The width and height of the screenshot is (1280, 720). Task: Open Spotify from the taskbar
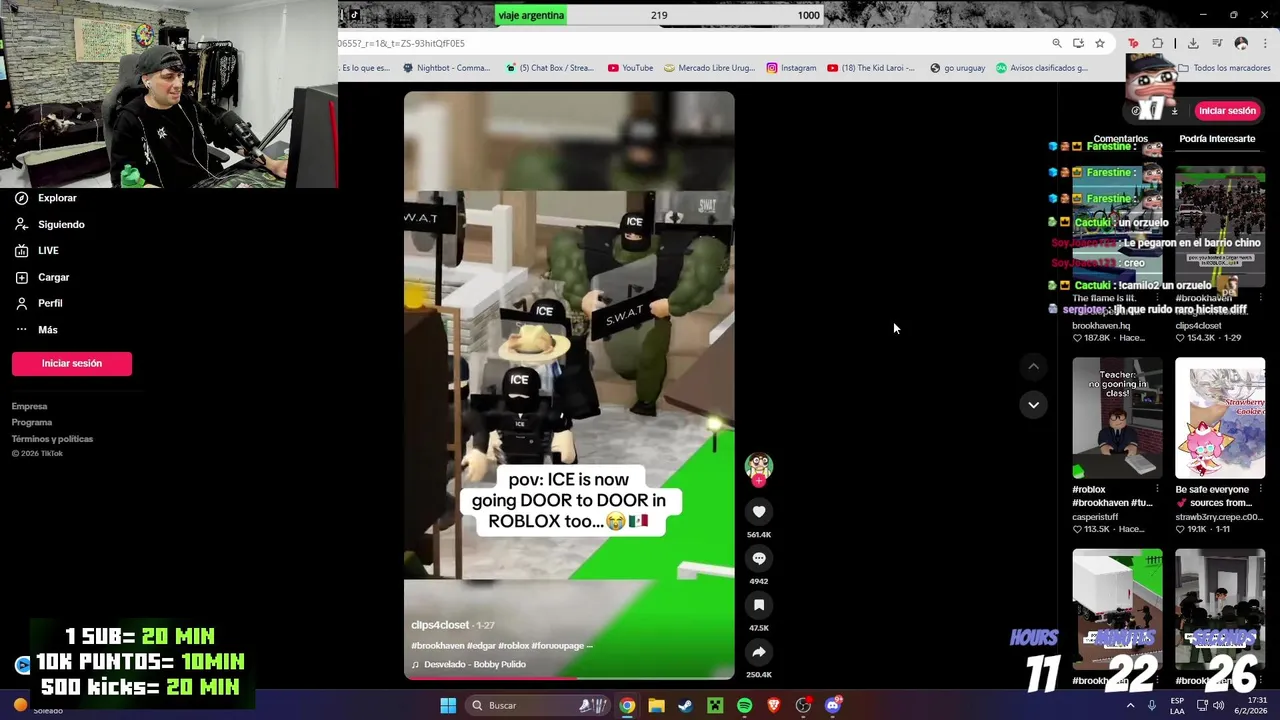tap(744, 706)
